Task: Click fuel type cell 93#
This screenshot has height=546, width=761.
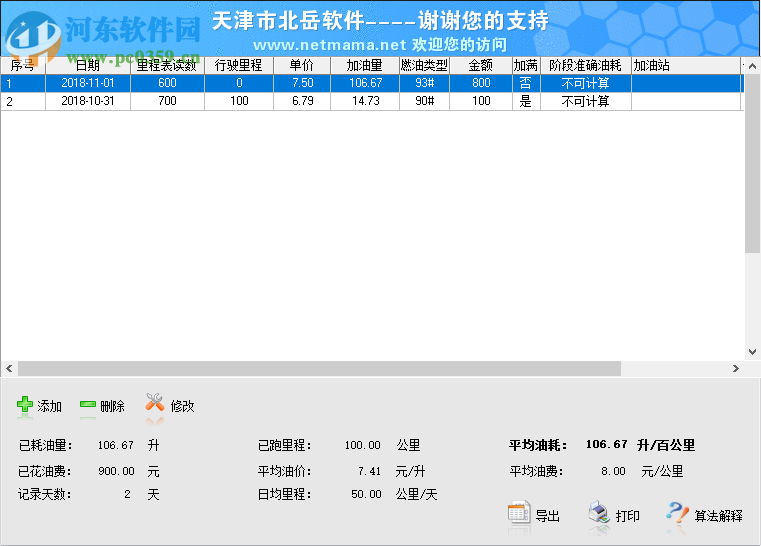Action: [424, 83]
